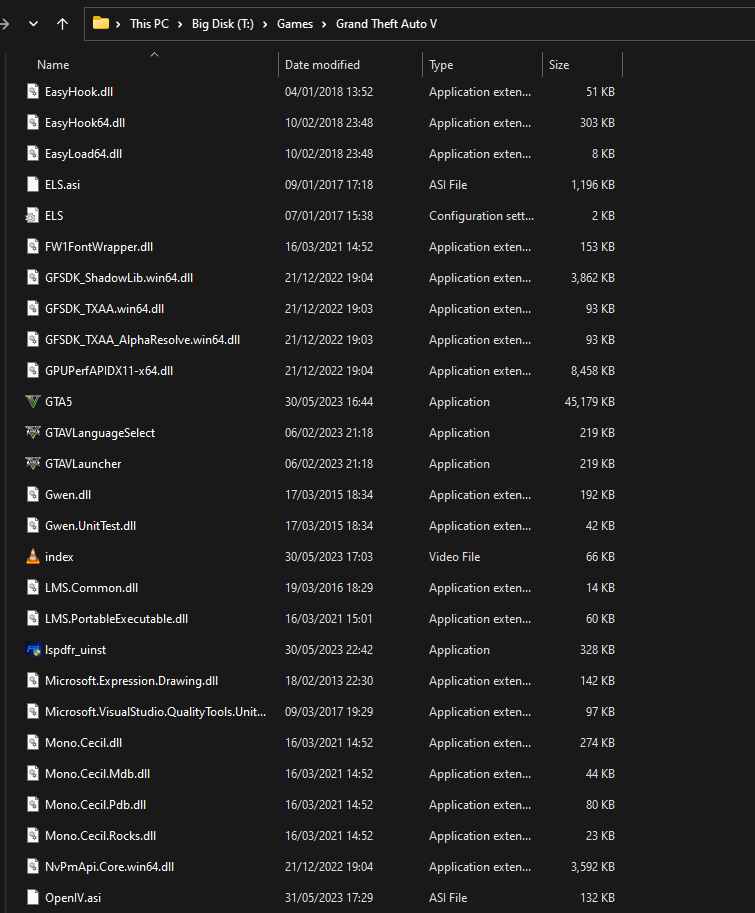
Task: Click the 1,196 KB size of ELS.asi
Action: 593,185
